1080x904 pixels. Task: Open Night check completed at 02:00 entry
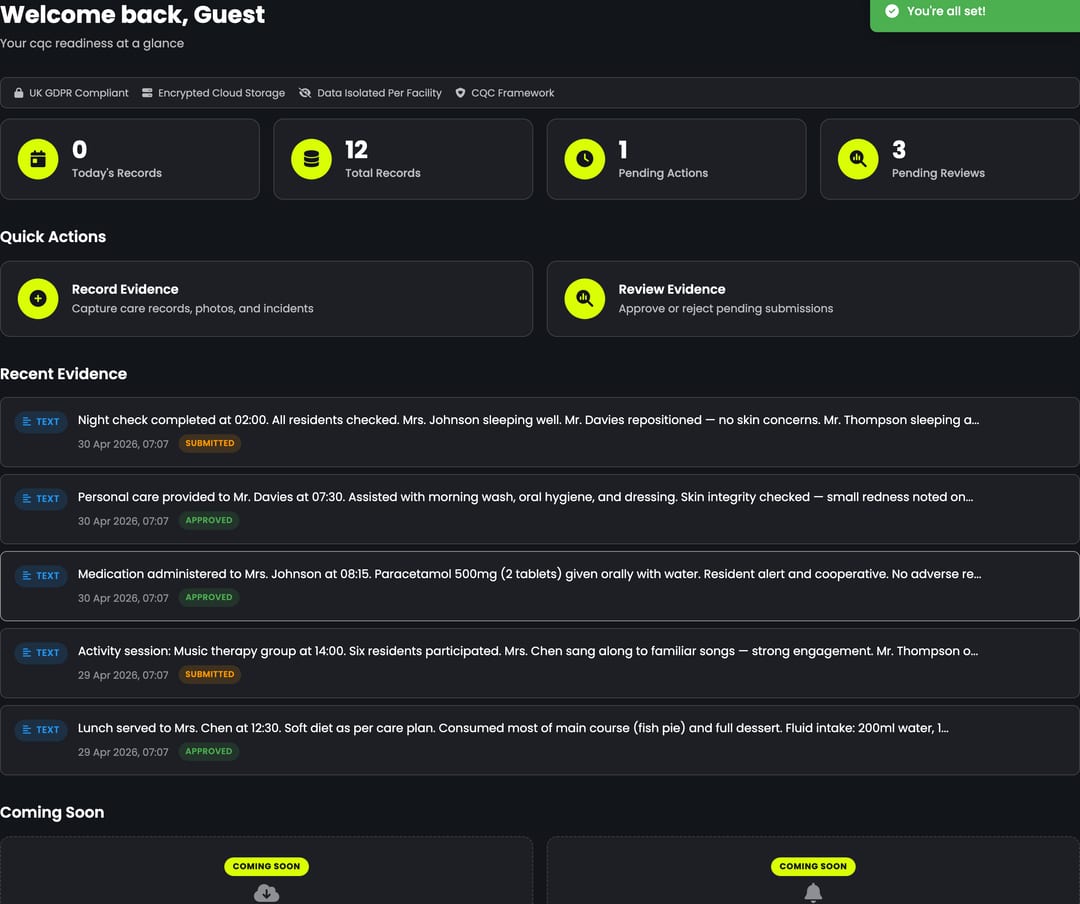tap(540, 432)
